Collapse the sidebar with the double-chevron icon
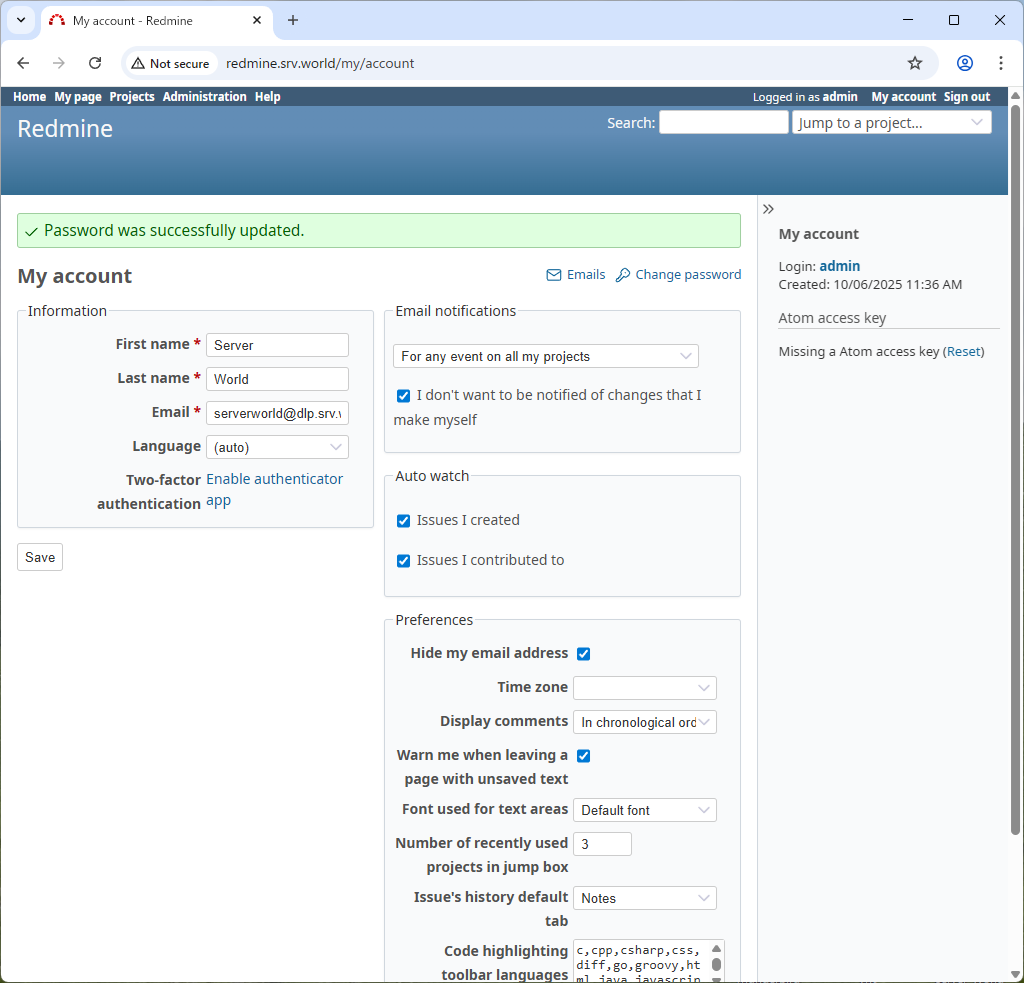Screen dimensions: 1024x983 pyautogui.click(x=768, y=209)
